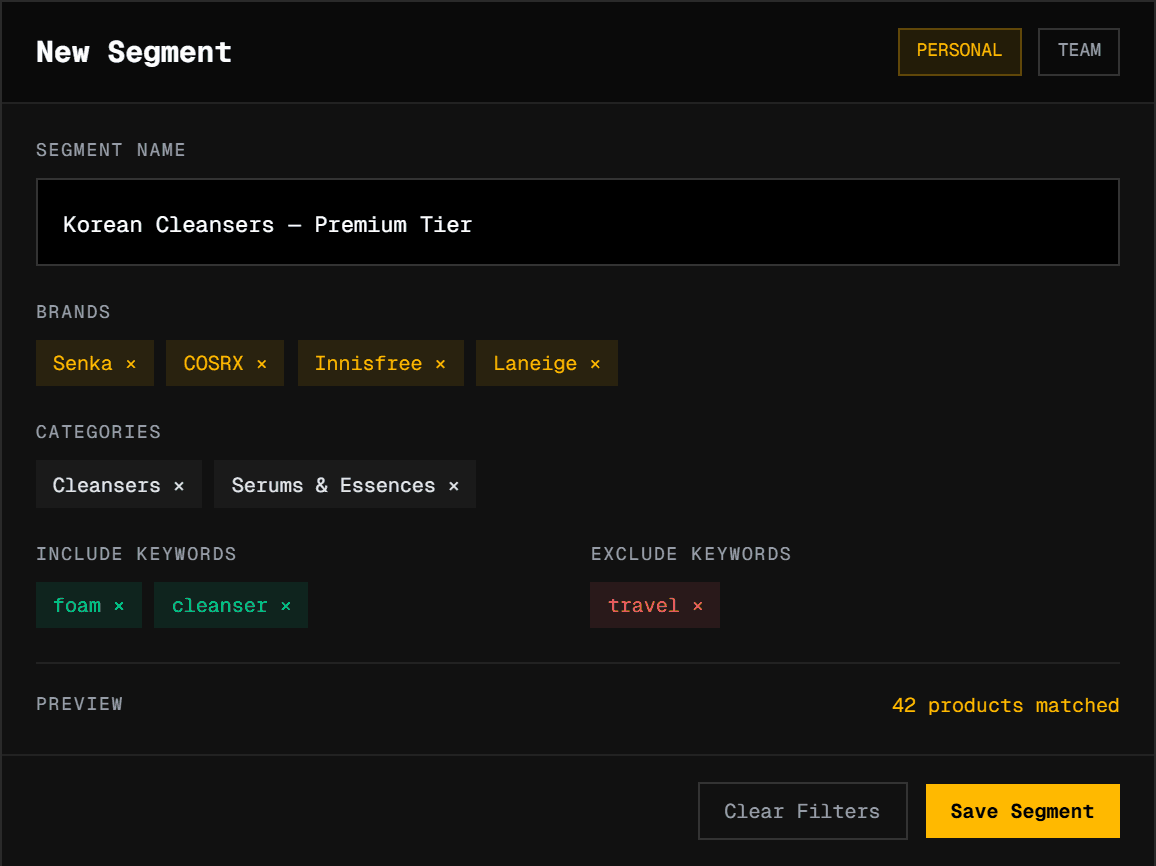Image resolution: width=1156 pixels, height=866 pixels.
Task: Remove the cleanser include keyword
Action: point(285,606)
